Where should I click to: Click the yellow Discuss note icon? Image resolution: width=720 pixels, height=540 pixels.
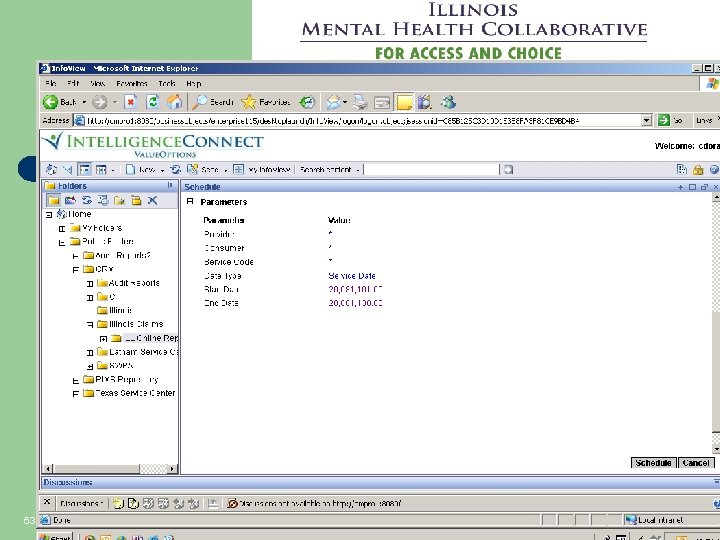[x=404, y=102]
